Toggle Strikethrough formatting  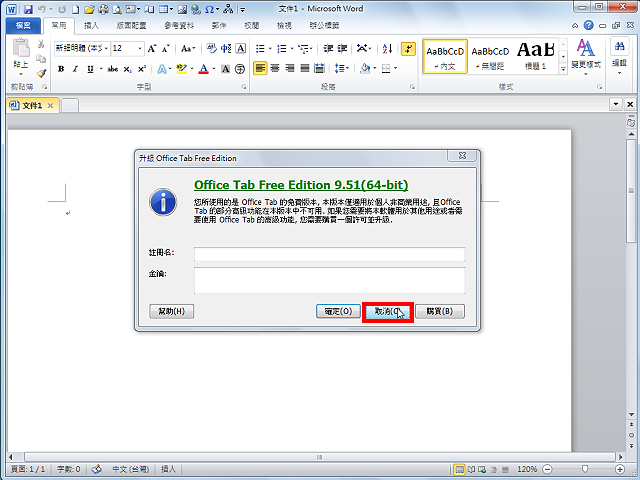(113, 69)
